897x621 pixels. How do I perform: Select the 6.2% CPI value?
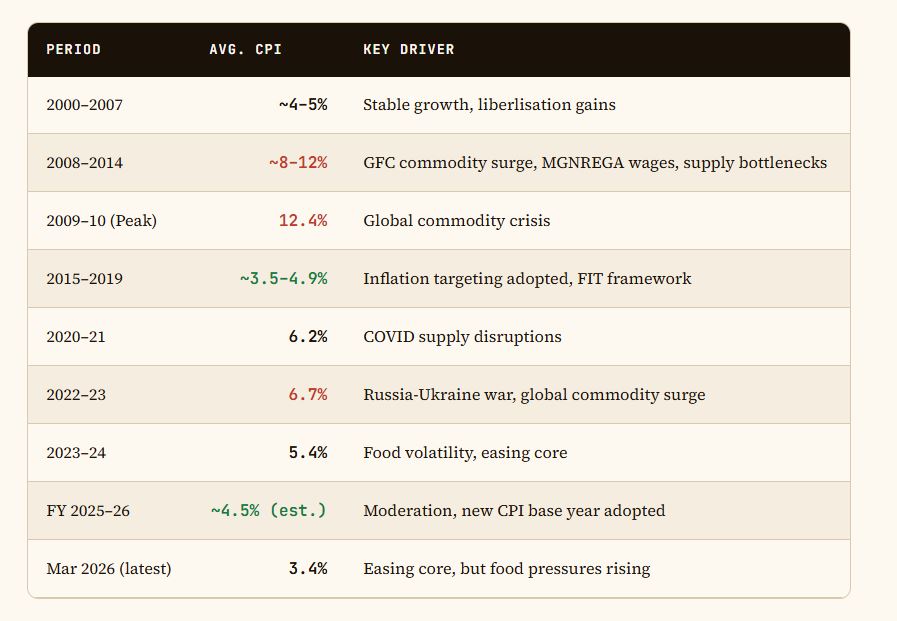point(308,337)
